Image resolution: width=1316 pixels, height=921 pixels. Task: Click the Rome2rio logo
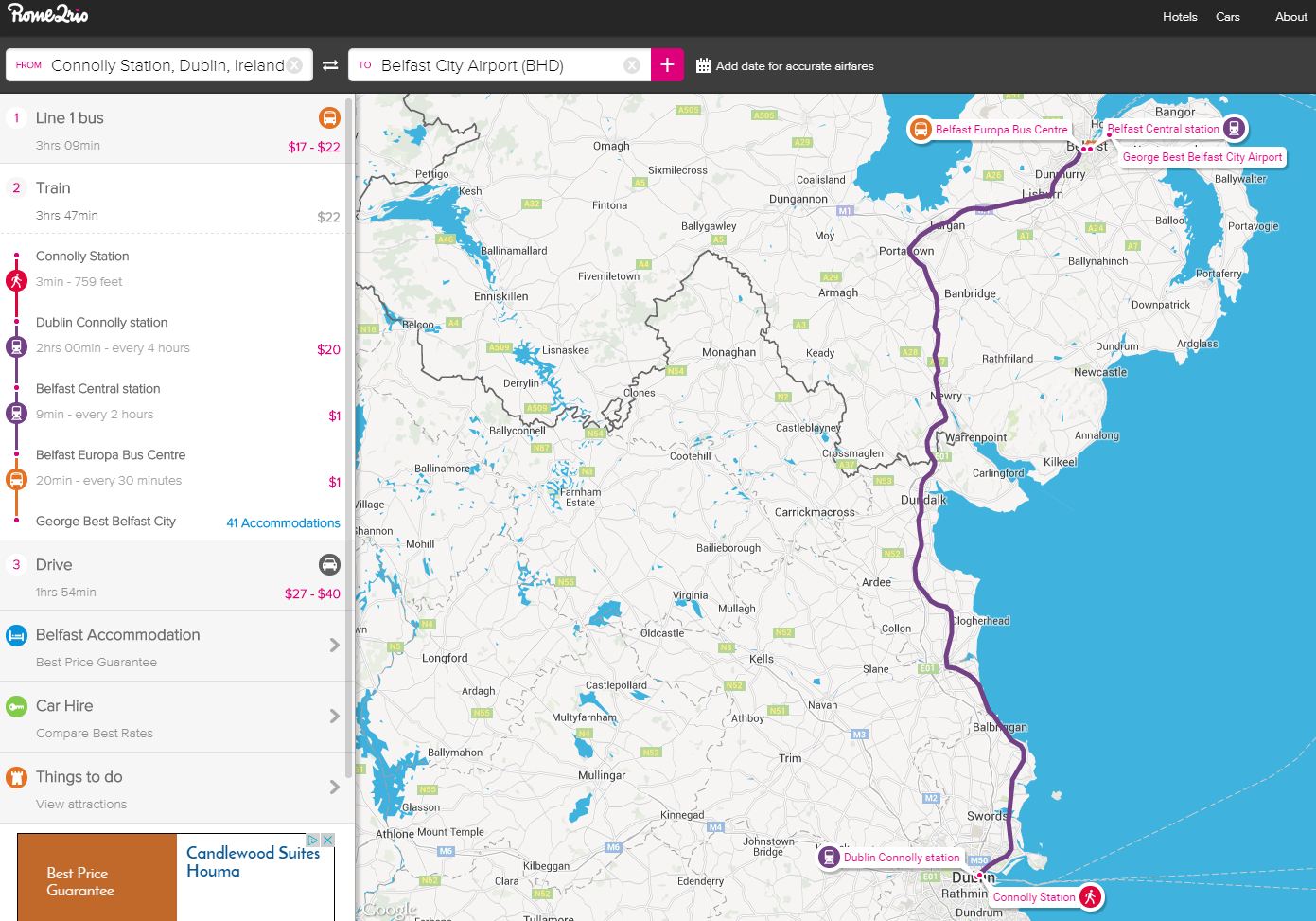pos(48,14)
